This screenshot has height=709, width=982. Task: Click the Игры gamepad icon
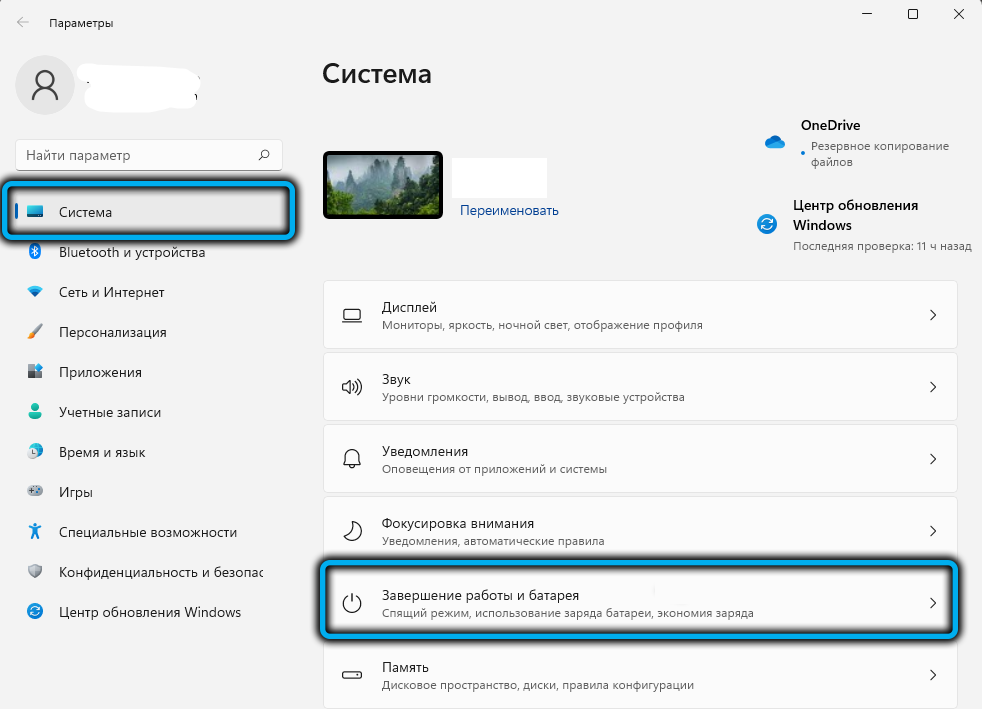(35, 492)
